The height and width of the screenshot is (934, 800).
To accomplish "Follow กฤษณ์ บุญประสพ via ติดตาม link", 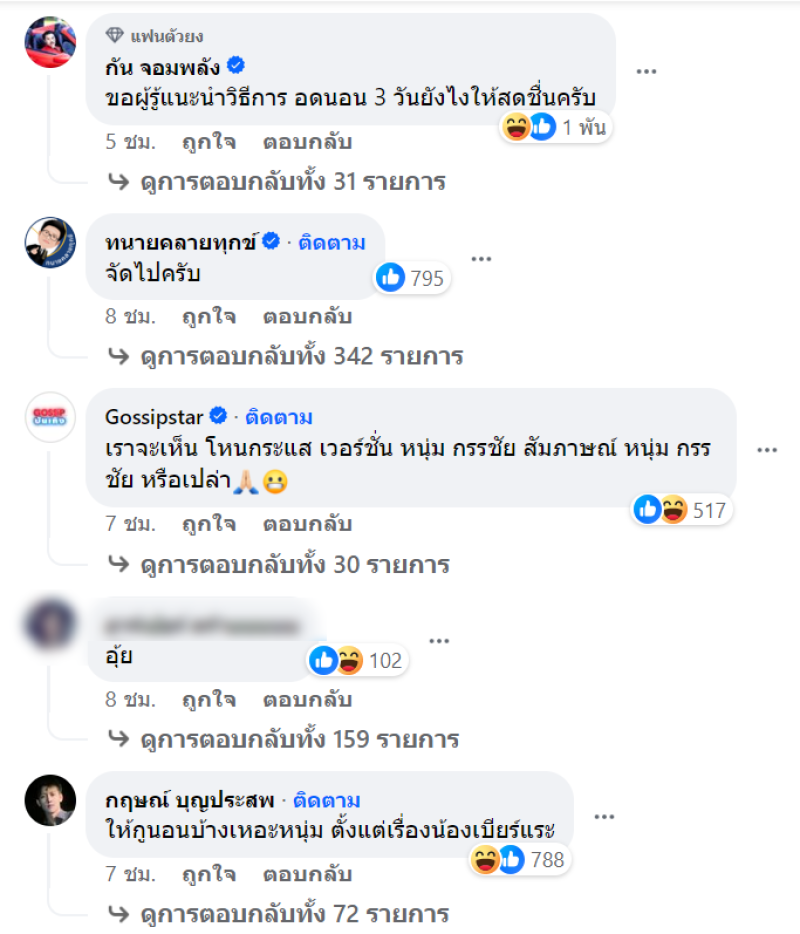I will click(x=328, y=800).
